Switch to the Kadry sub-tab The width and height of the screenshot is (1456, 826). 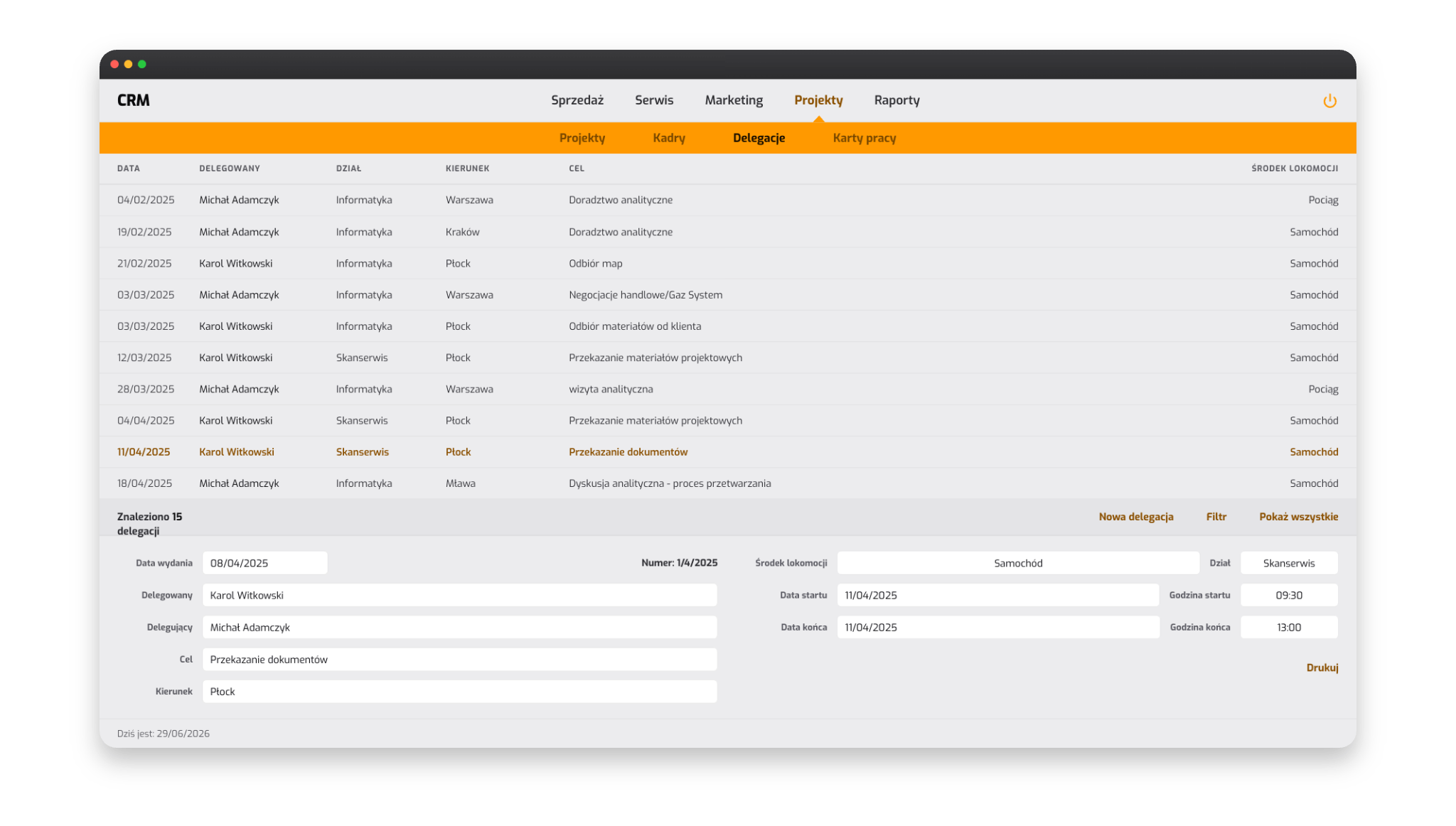[669, 138]
